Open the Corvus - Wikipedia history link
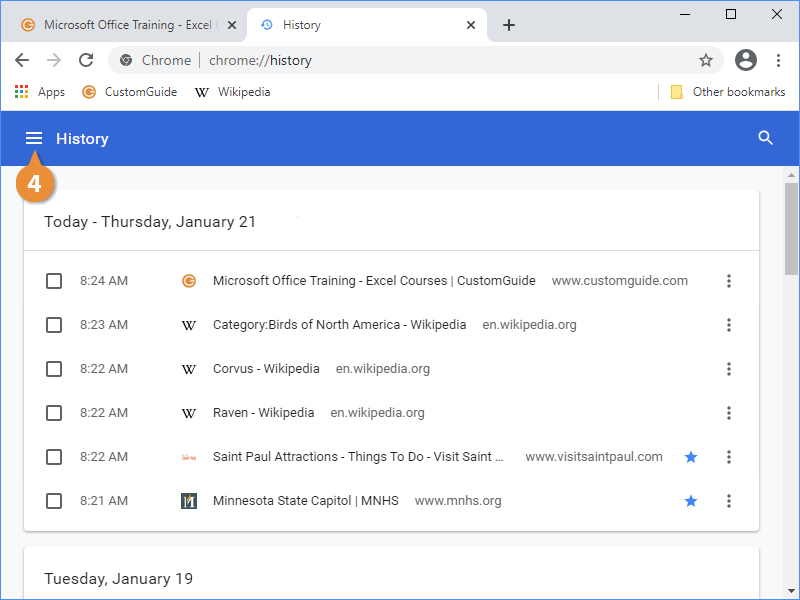 tap(266, 369)
